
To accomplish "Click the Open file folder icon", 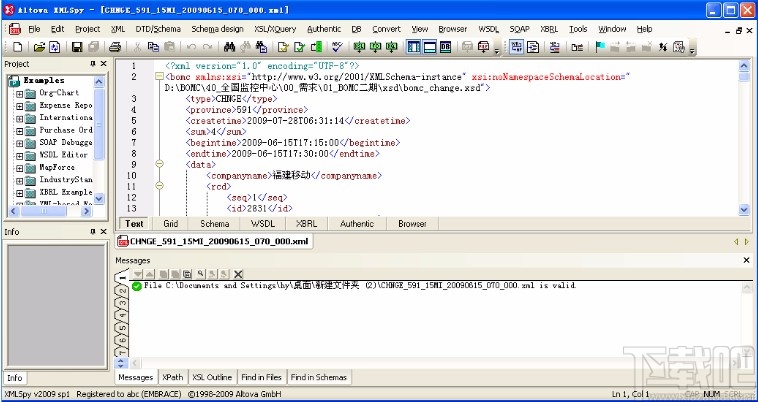I will click(x=39, y=47).
